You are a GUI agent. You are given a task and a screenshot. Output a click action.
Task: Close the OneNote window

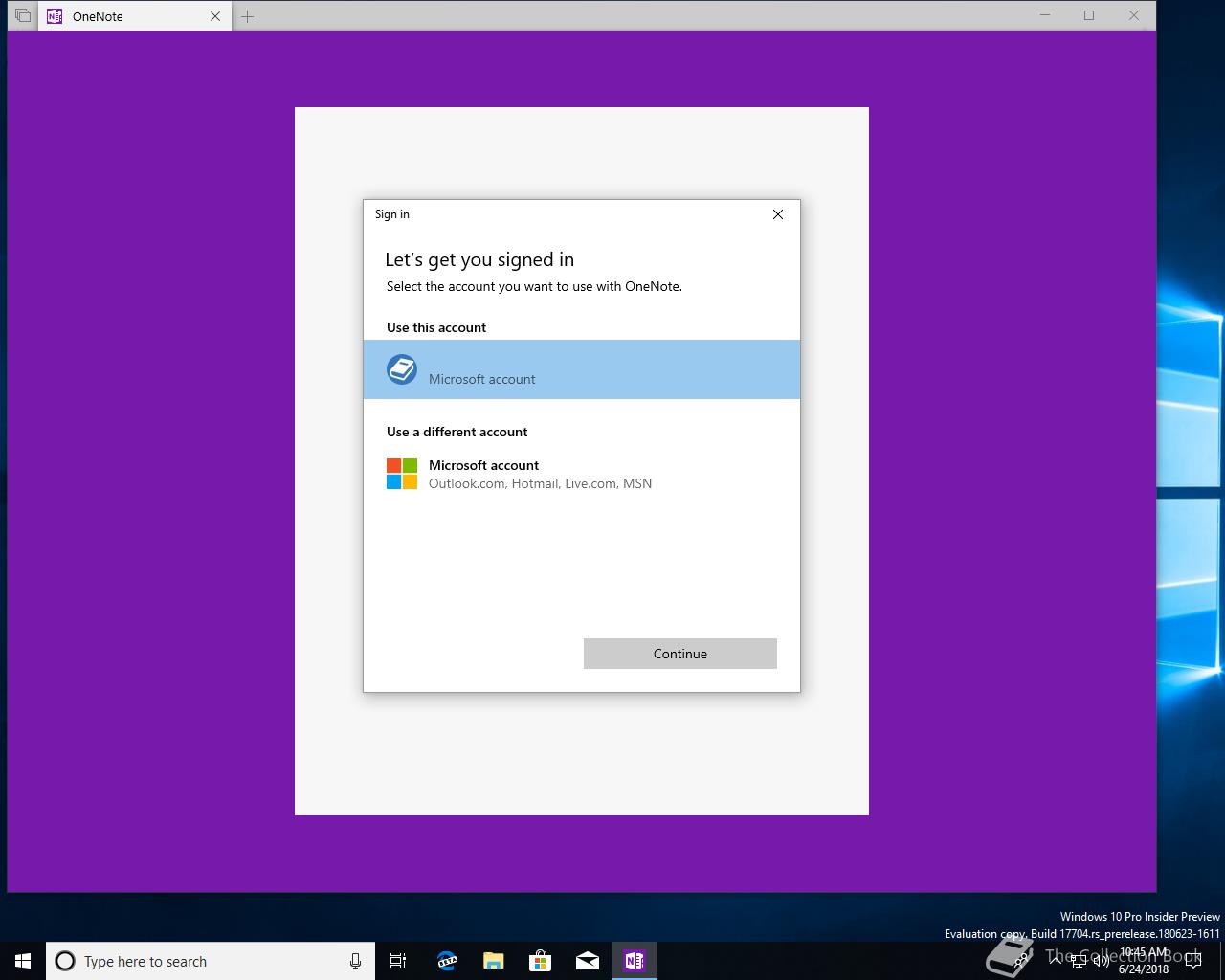point(1134,15)
